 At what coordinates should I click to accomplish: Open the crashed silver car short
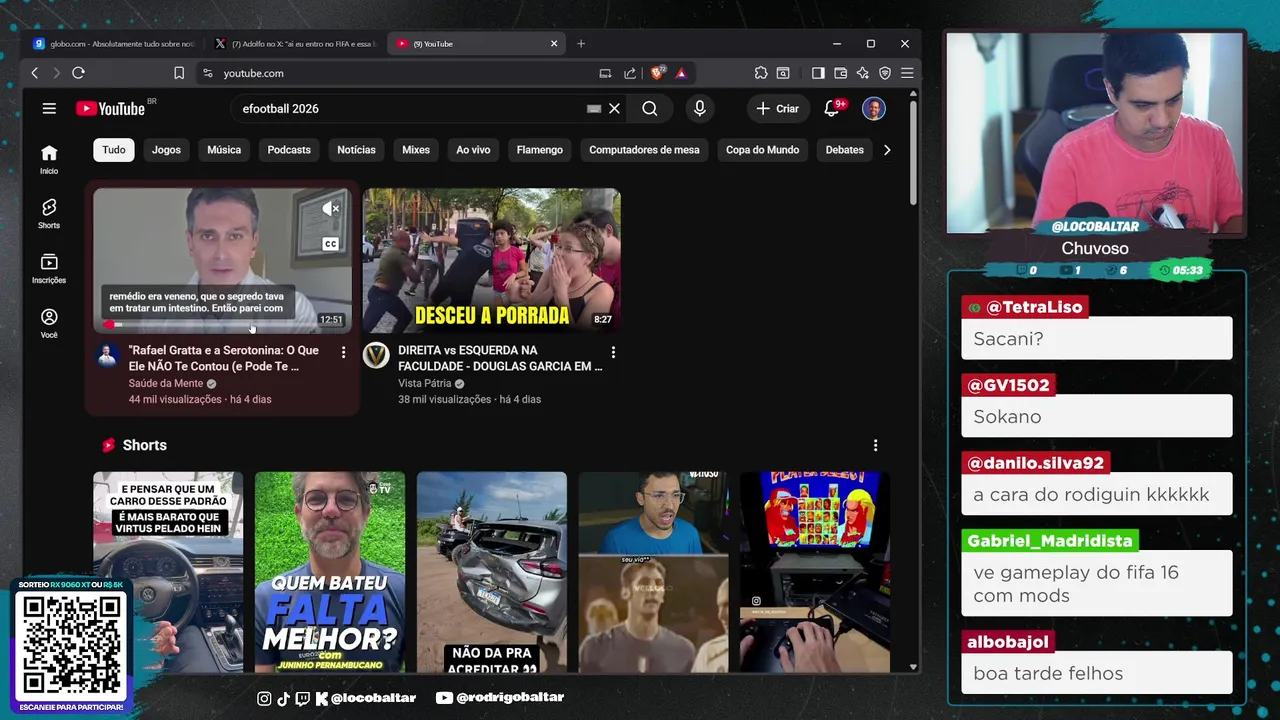[x=492, y=572]
